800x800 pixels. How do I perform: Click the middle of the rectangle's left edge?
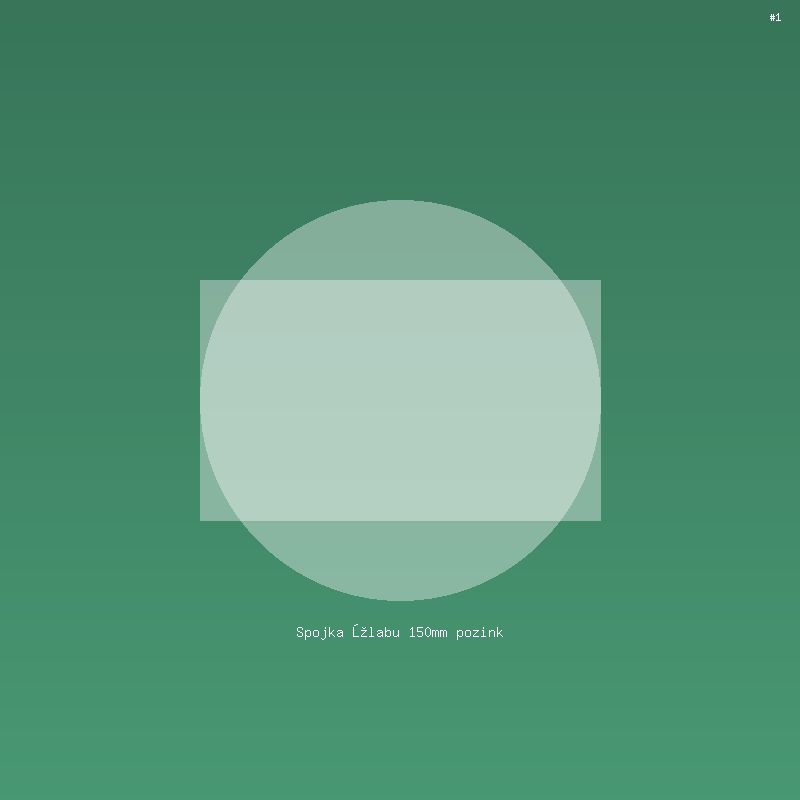click(201, 400)
